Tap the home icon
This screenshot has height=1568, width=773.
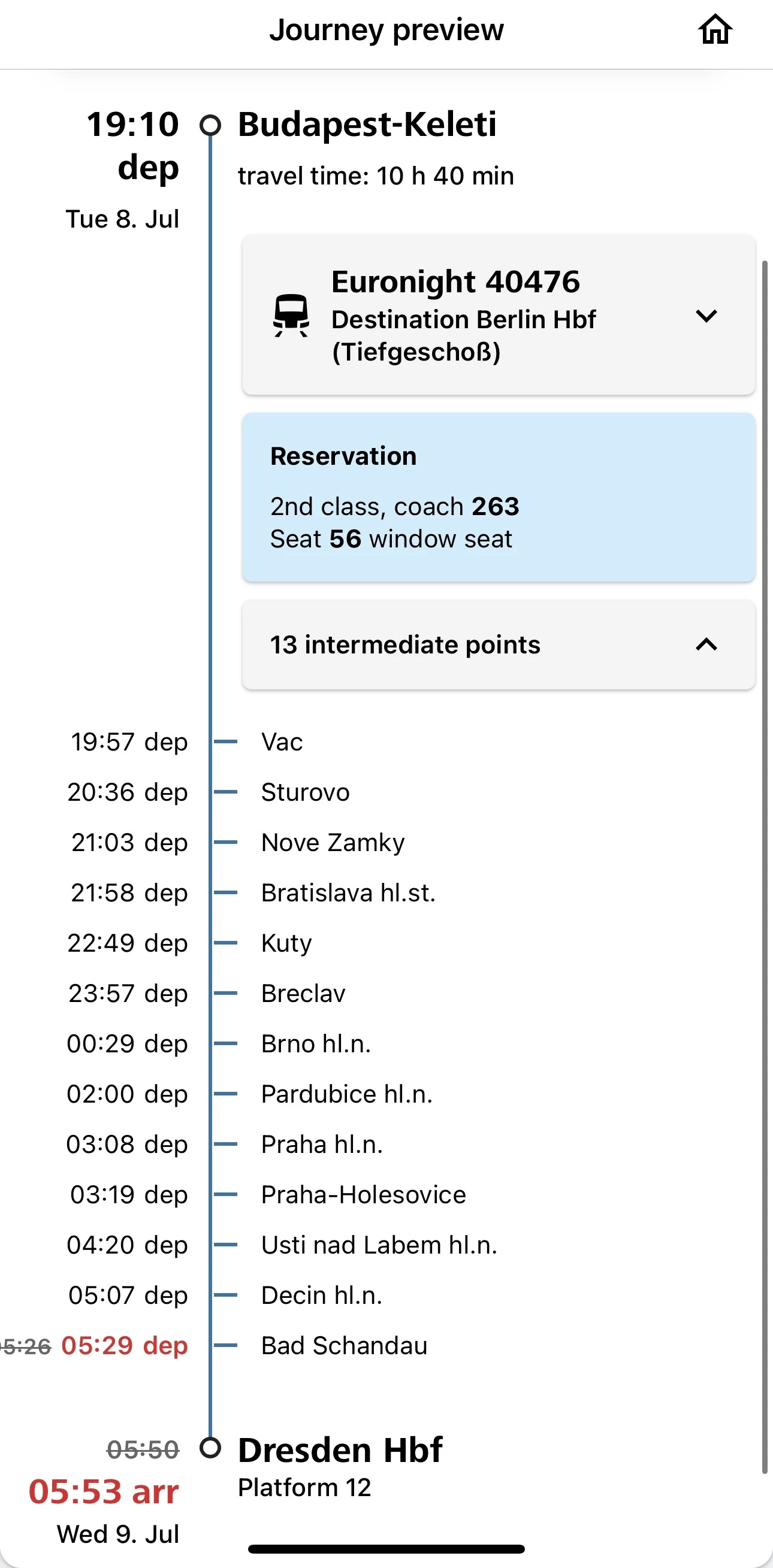coord(714,30)
